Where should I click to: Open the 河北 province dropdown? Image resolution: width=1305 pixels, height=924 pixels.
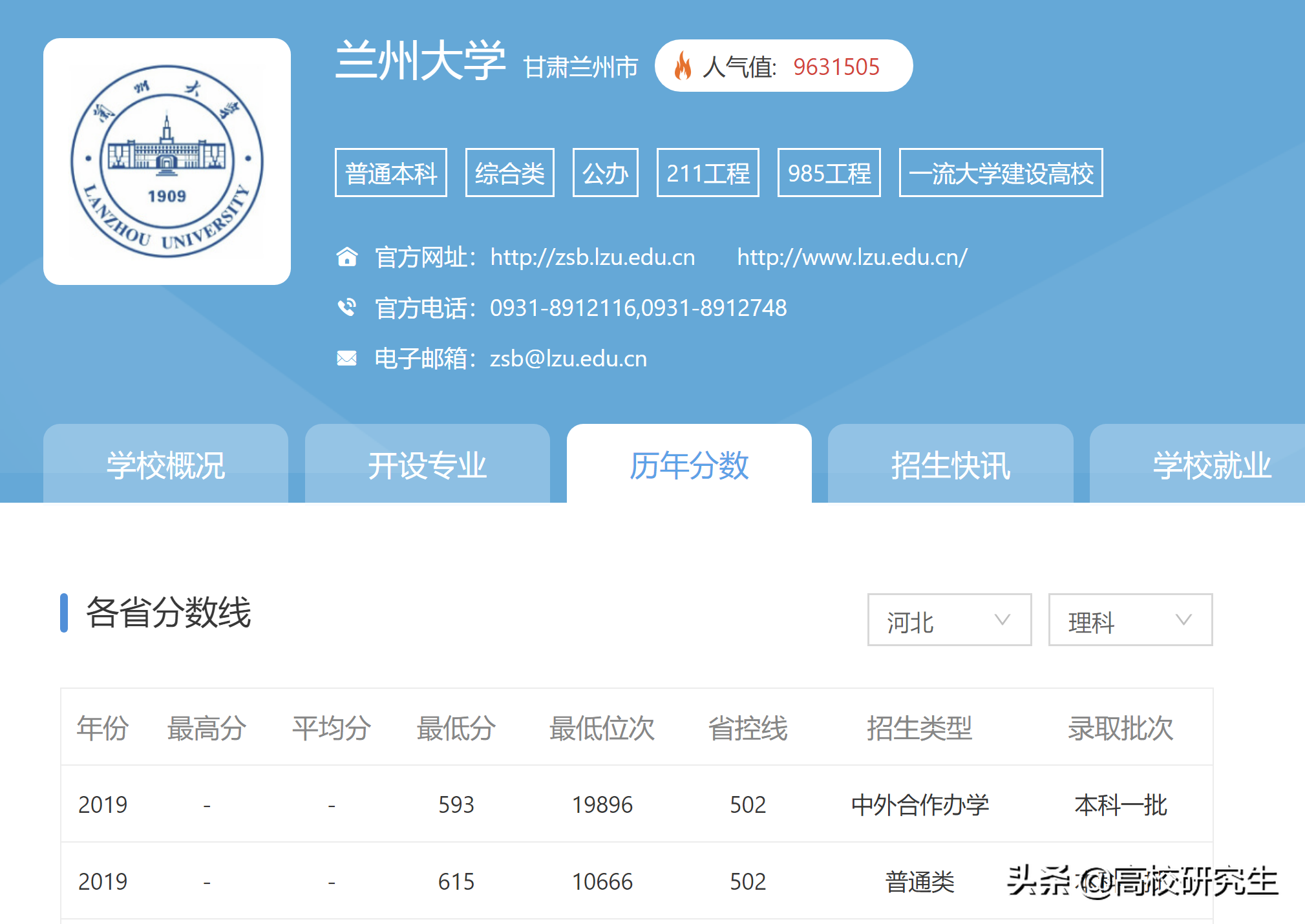pos(949,620)
